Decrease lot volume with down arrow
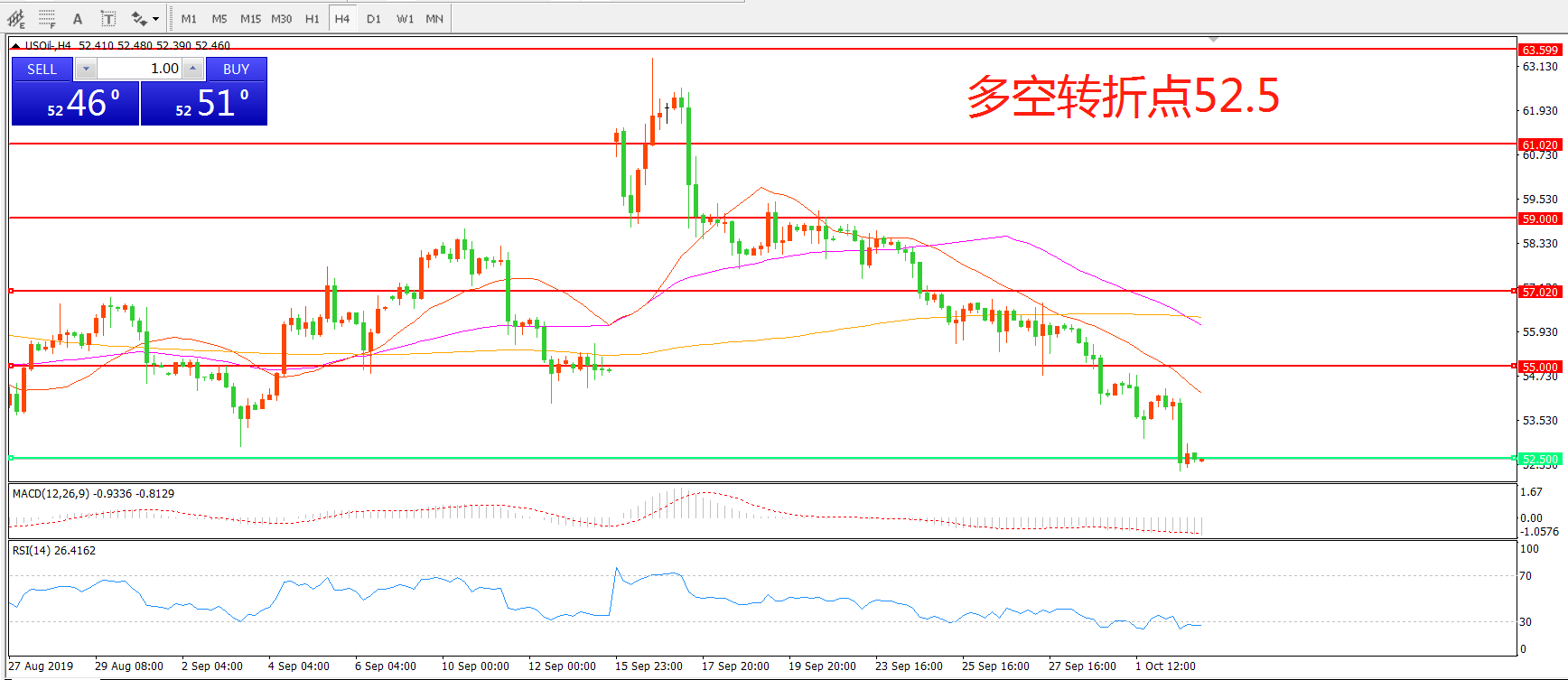Screen dimensions: 1568x680 [x=86, y=69]
